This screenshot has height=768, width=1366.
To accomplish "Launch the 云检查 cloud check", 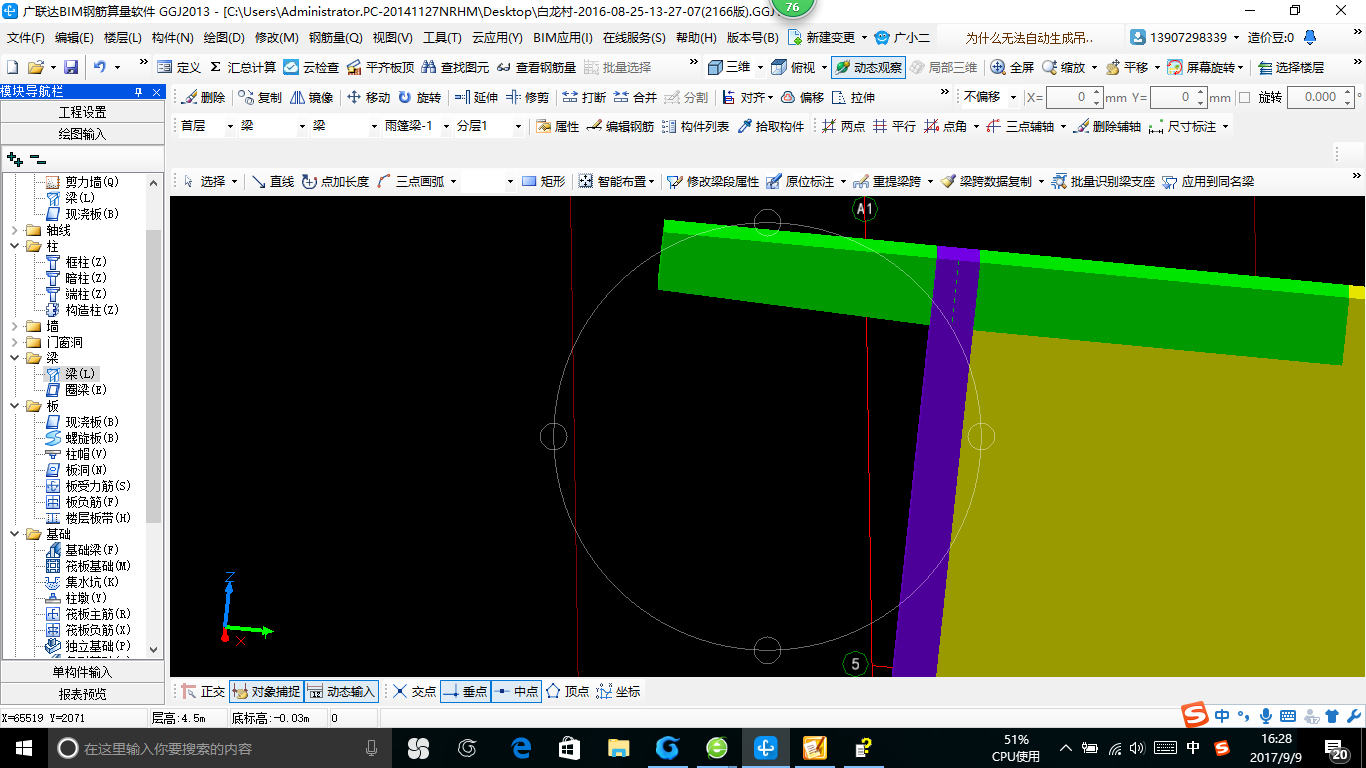I will pos(311,67).
